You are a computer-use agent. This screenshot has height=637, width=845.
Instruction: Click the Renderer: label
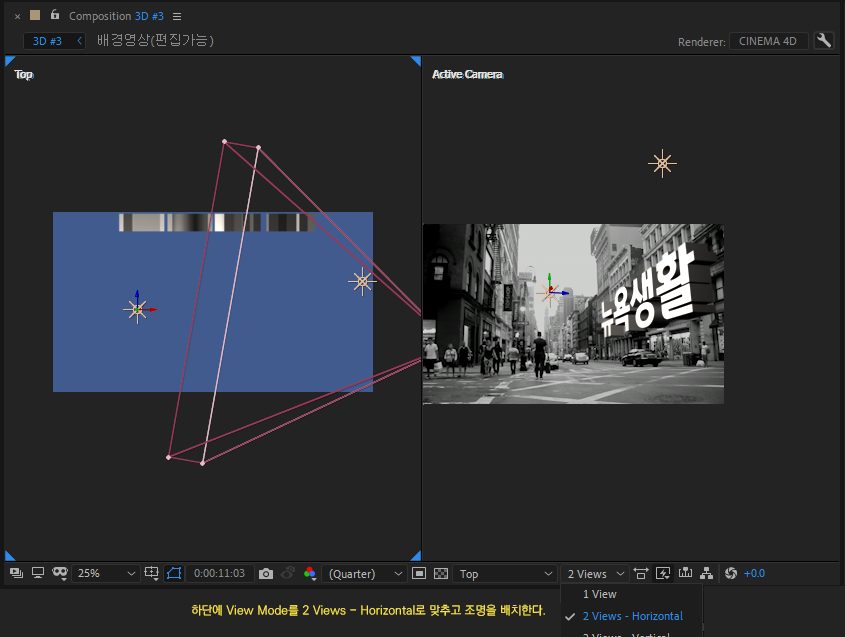tap(702, 42)
